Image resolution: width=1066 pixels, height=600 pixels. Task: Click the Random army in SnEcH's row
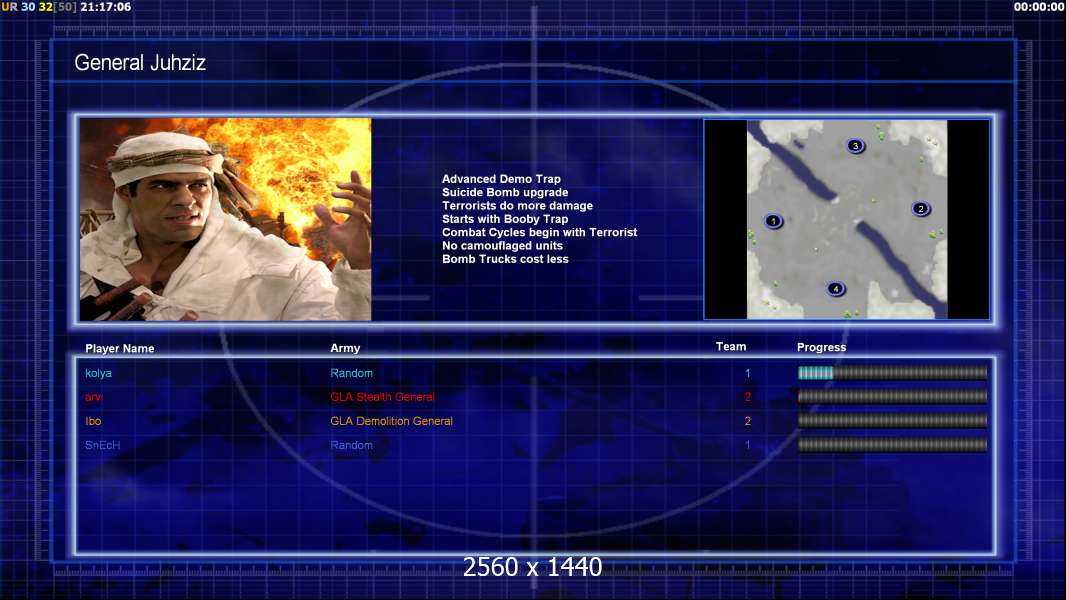[x=351, y=445]
